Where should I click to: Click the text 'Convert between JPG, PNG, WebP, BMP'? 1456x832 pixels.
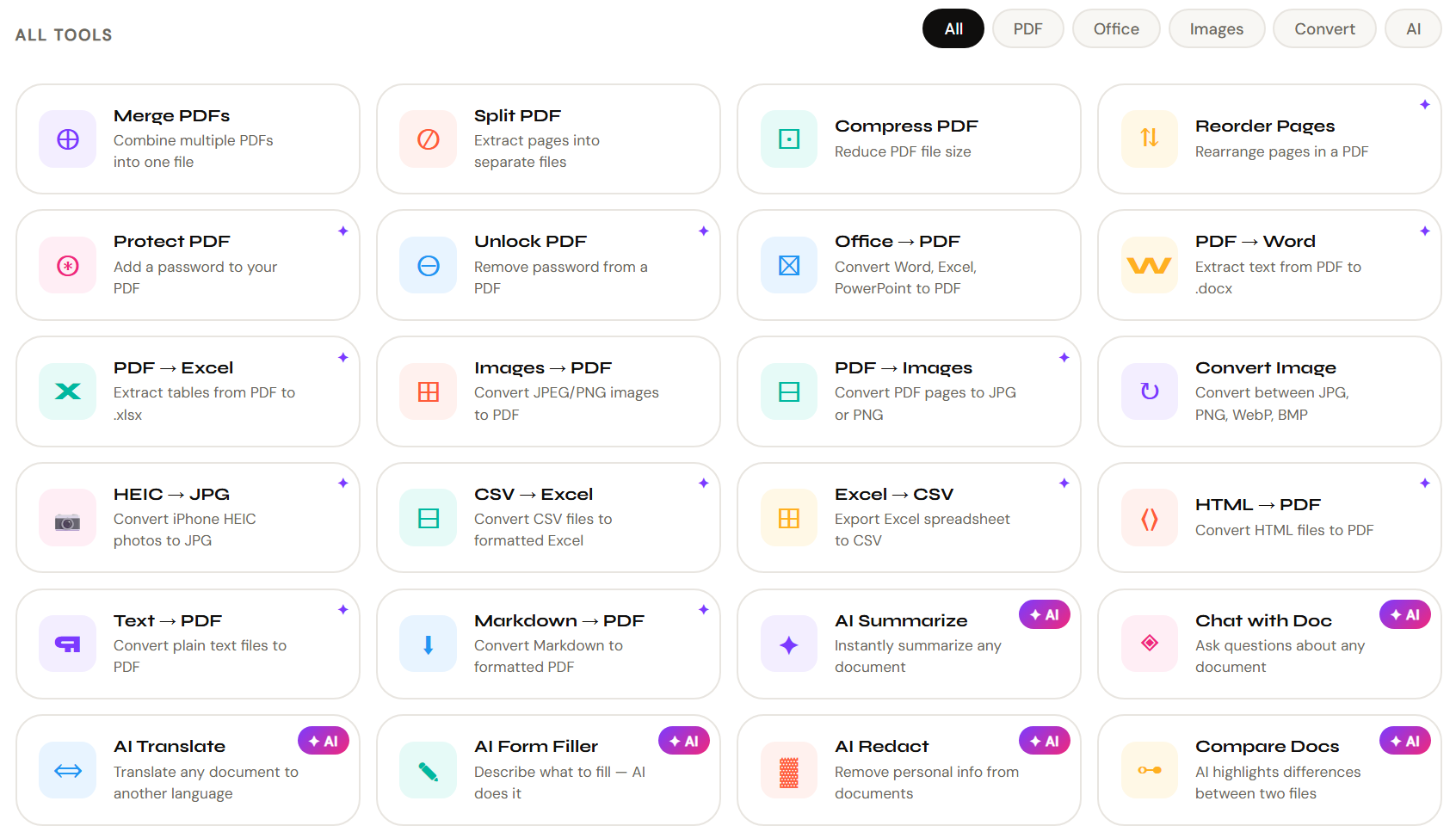pos(1272,404)
